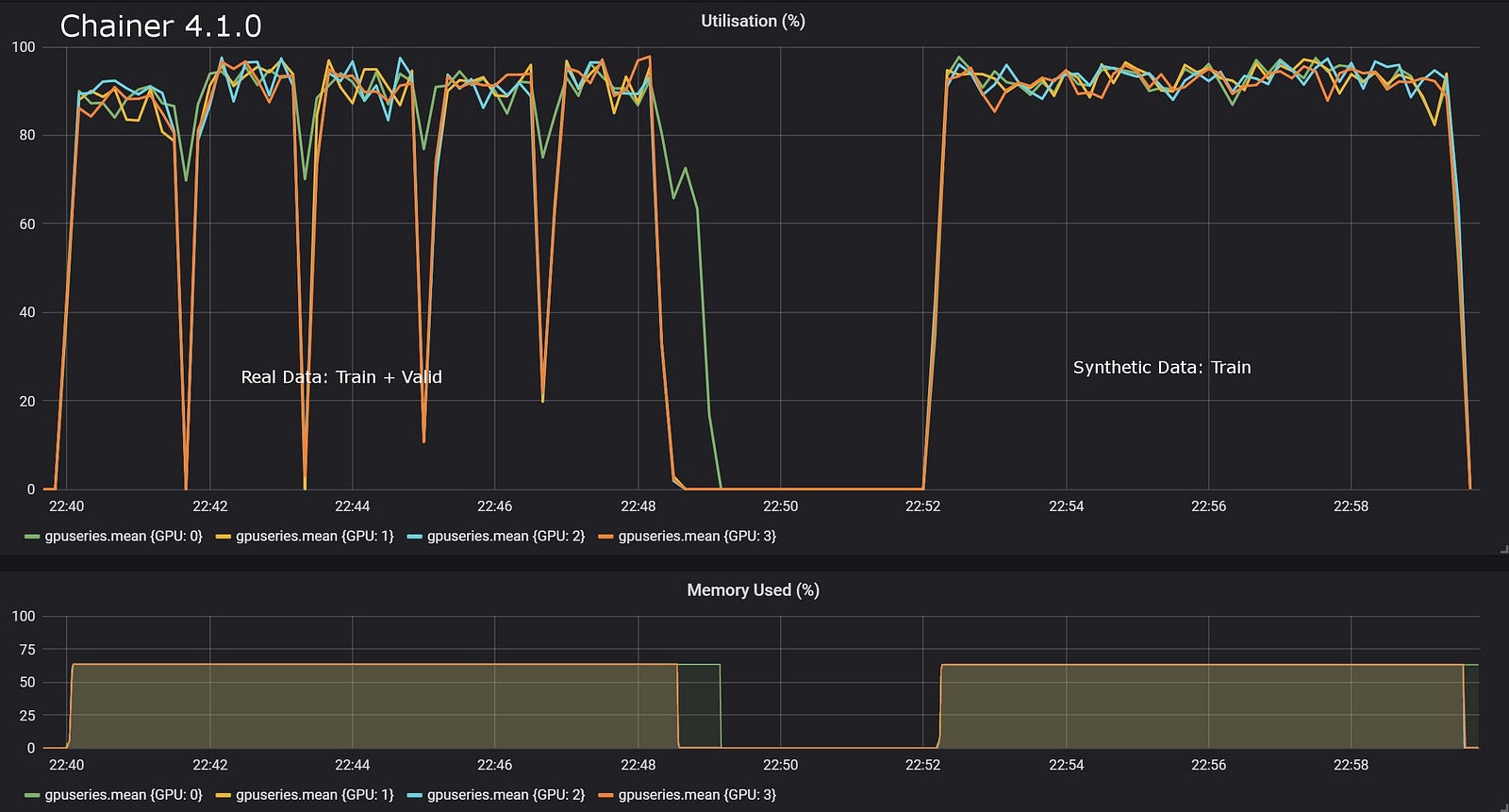Toggle the GPU: 1 series label in Memory Used legend

315,794
